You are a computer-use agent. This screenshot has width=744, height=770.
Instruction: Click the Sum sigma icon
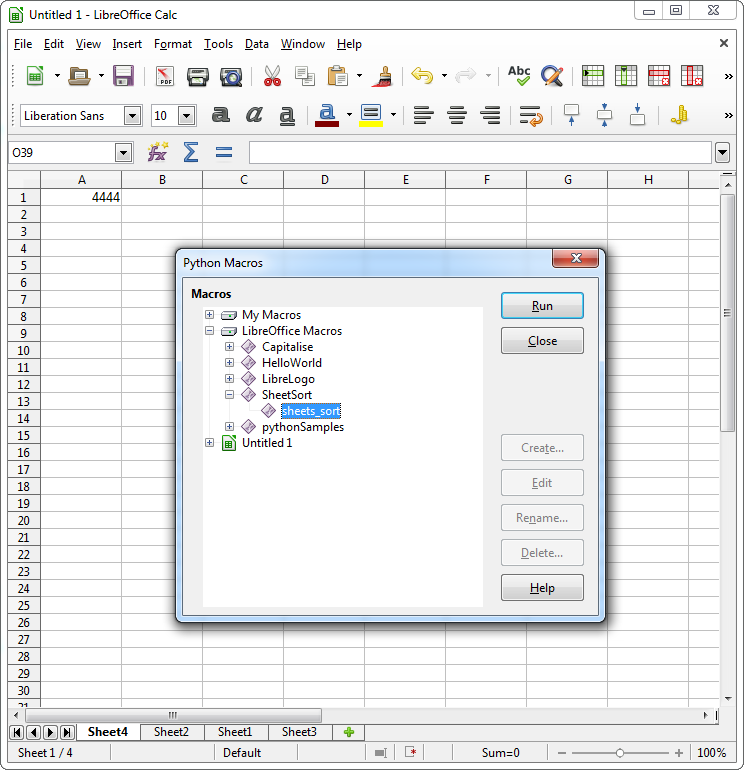pyautogui.click(x=191, y=152)
